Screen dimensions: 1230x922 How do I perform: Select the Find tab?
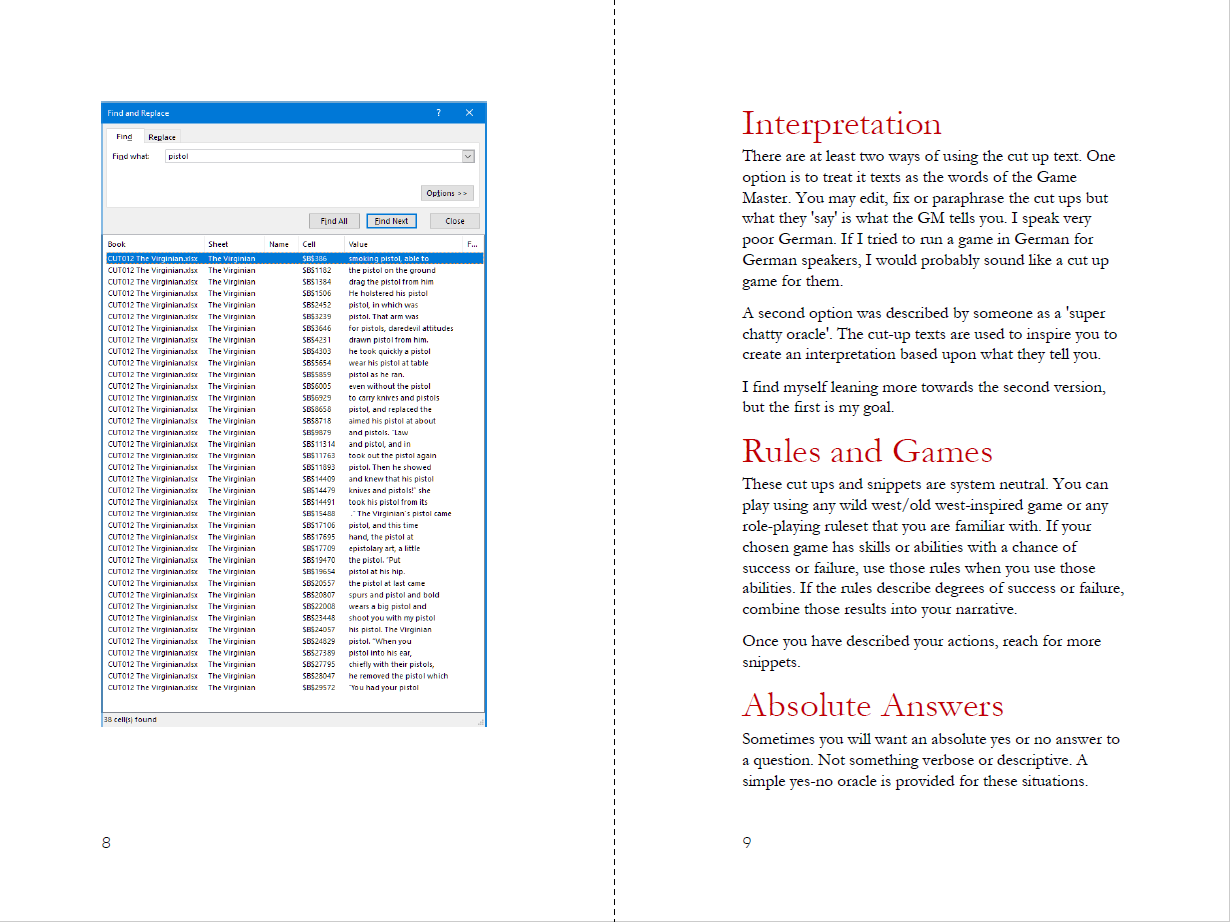124,137
